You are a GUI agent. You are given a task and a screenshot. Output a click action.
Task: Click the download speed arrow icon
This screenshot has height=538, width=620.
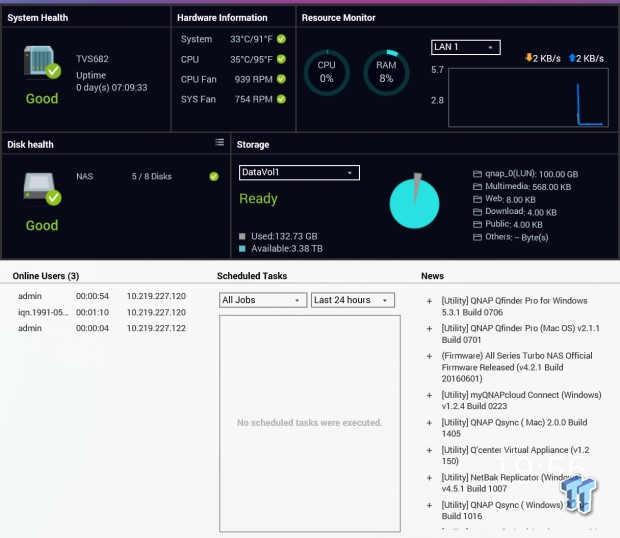tap(528, 58)
